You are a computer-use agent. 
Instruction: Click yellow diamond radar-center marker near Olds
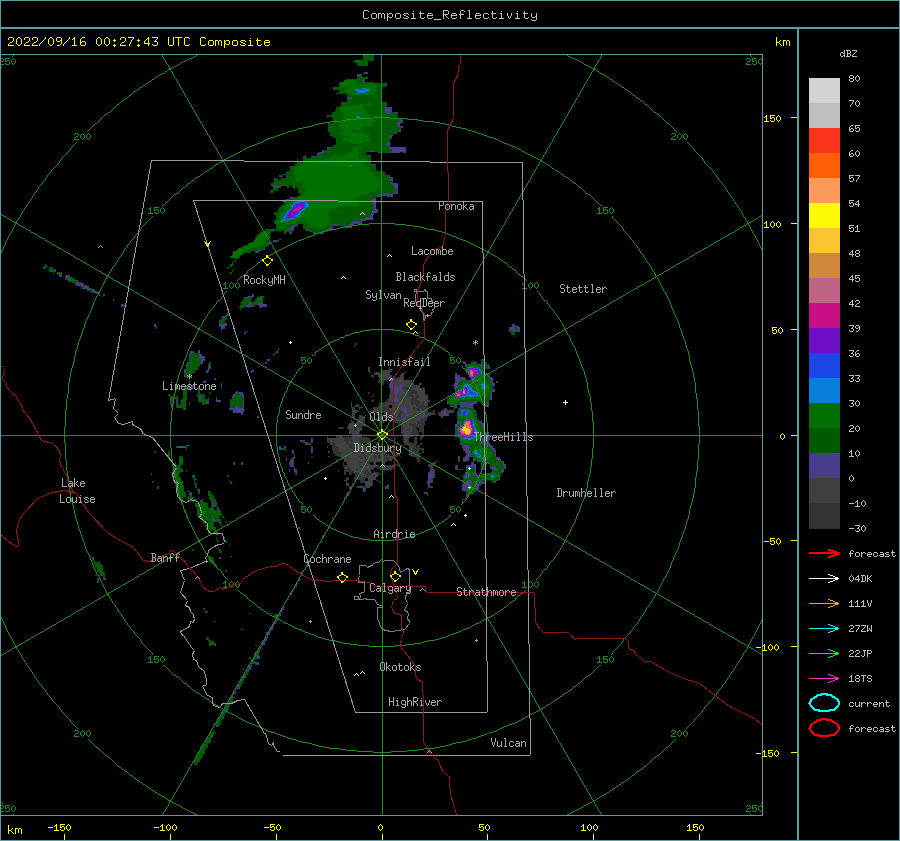click(382, 435)
